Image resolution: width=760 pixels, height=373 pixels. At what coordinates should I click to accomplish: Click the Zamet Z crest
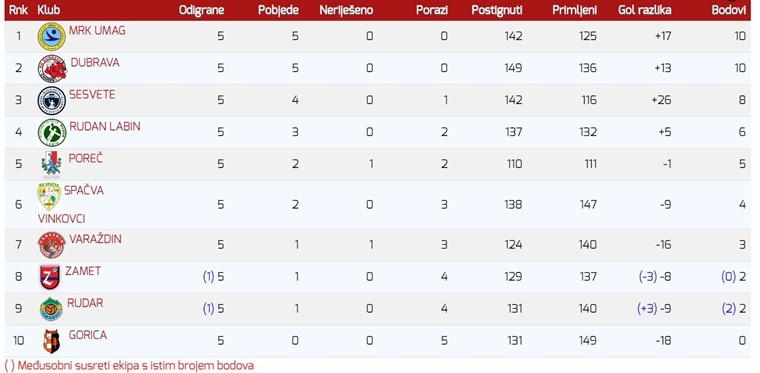50,277
